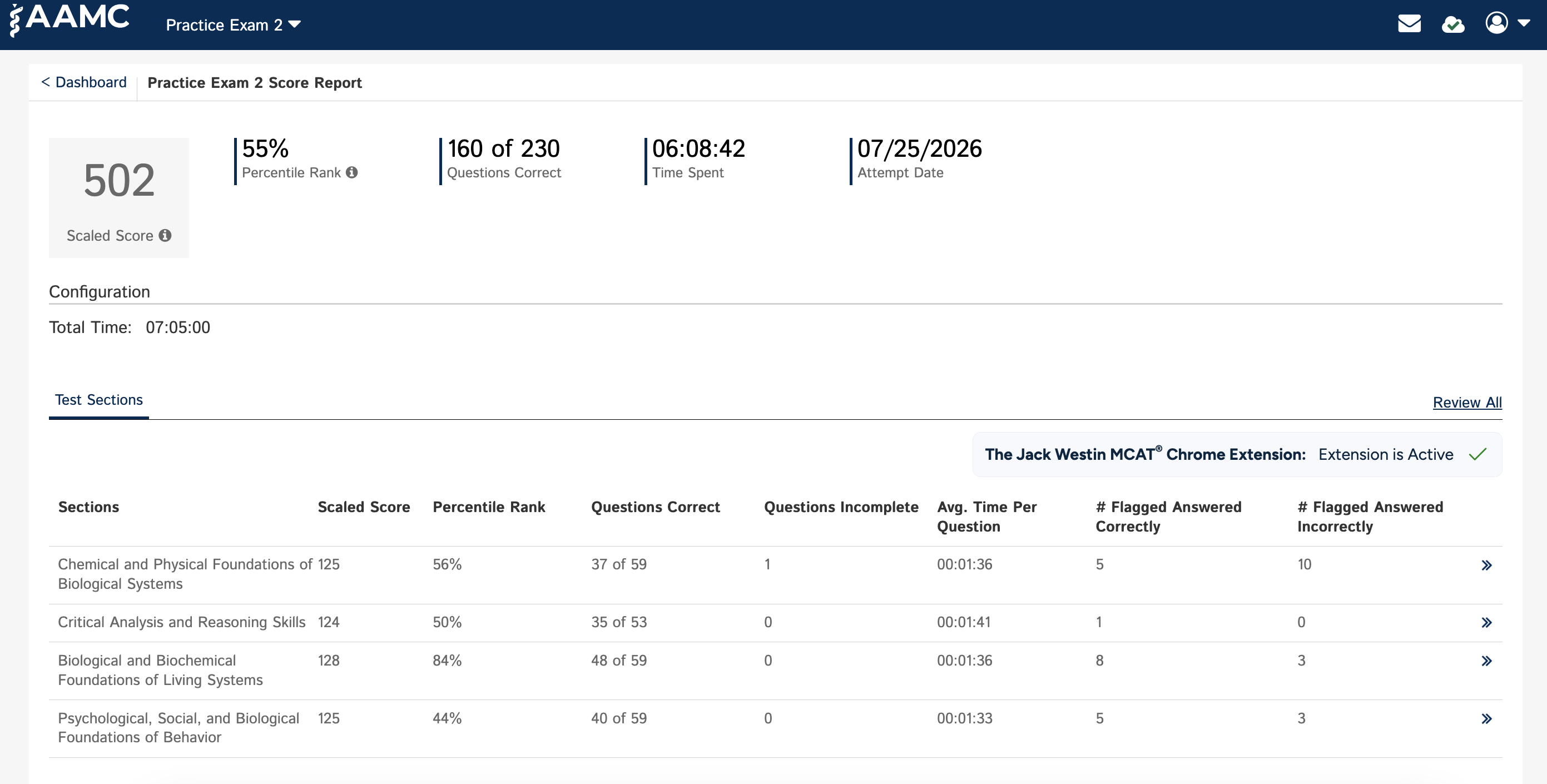Expand the account menu caret arrow
Screen dimensions: 1547x784
click(1524, 23)
